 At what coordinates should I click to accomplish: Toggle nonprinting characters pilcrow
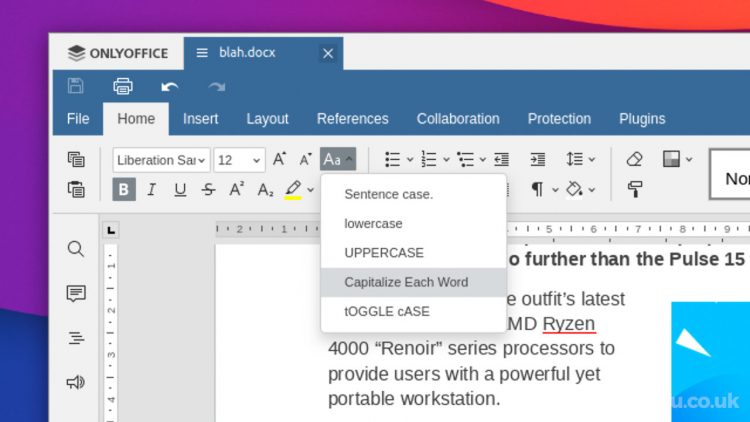click(x=538, y=189)
